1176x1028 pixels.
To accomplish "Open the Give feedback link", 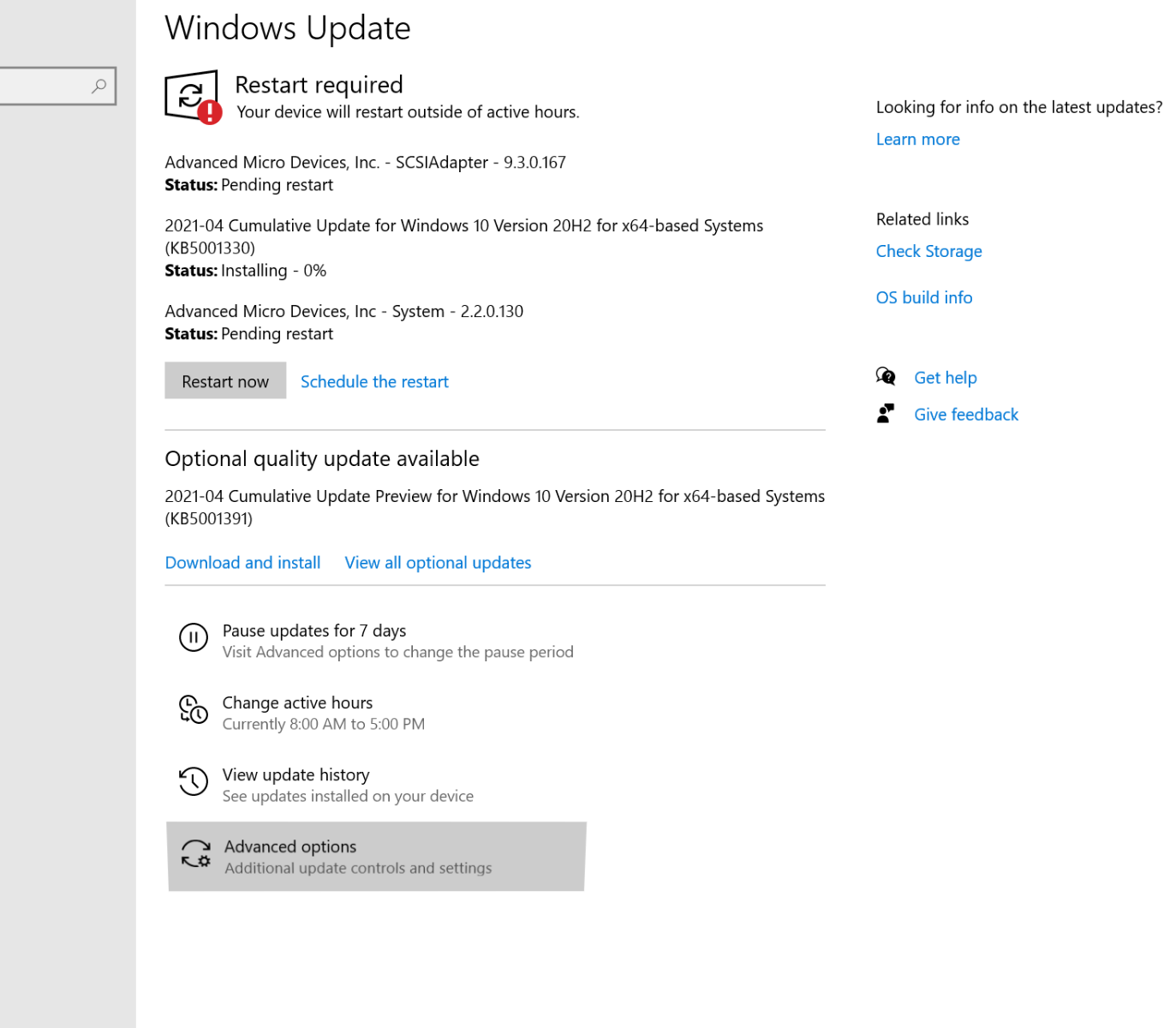I will [966, 415].
